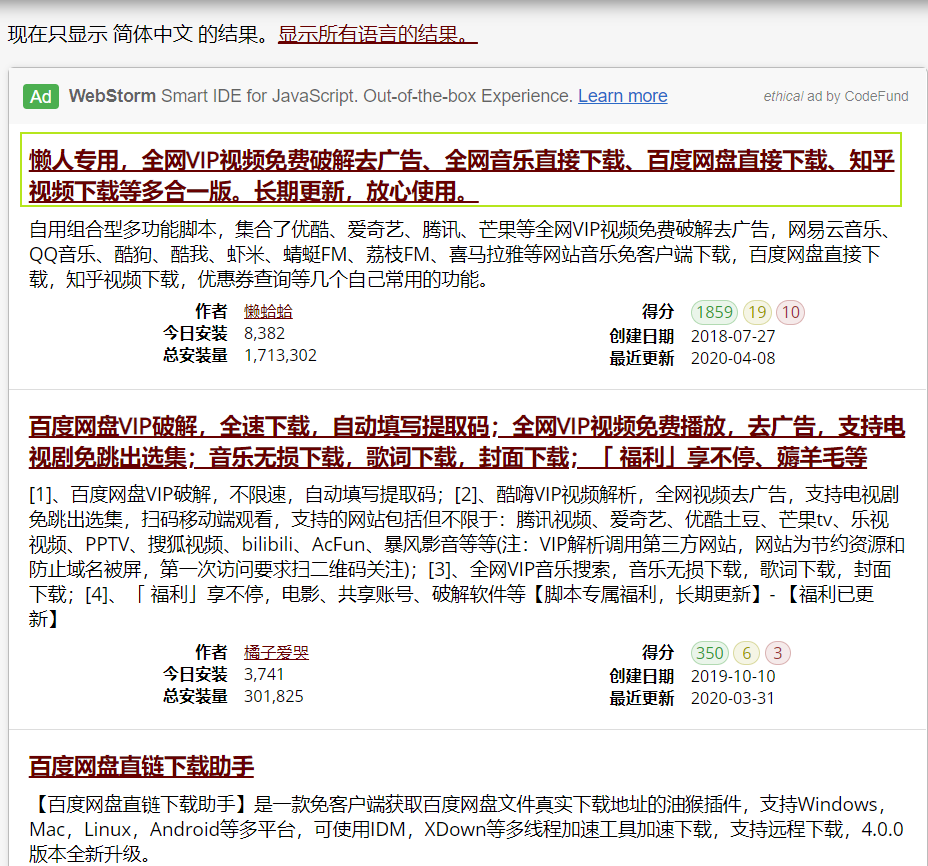The image size is (928, 866).
Task: Click WebStorm ad text
Action: click(320, 96)
